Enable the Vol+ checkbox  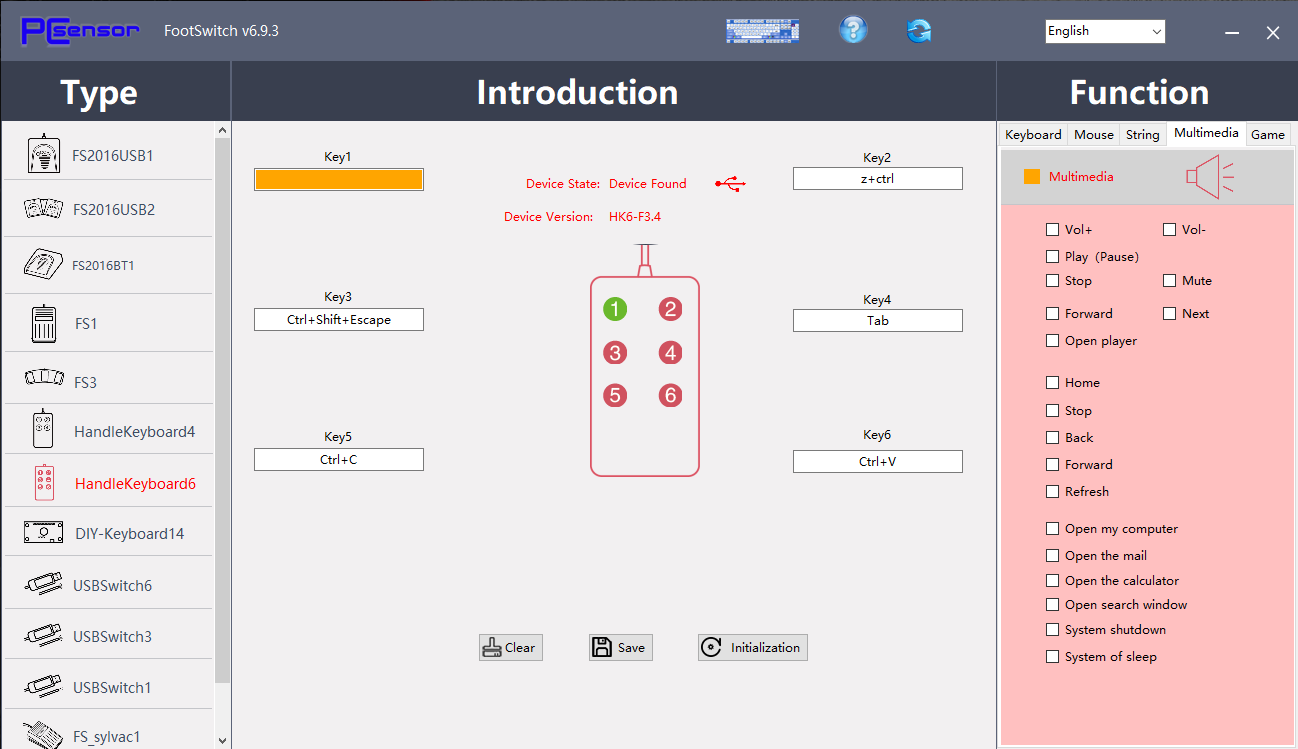(x=1052, y=230)
